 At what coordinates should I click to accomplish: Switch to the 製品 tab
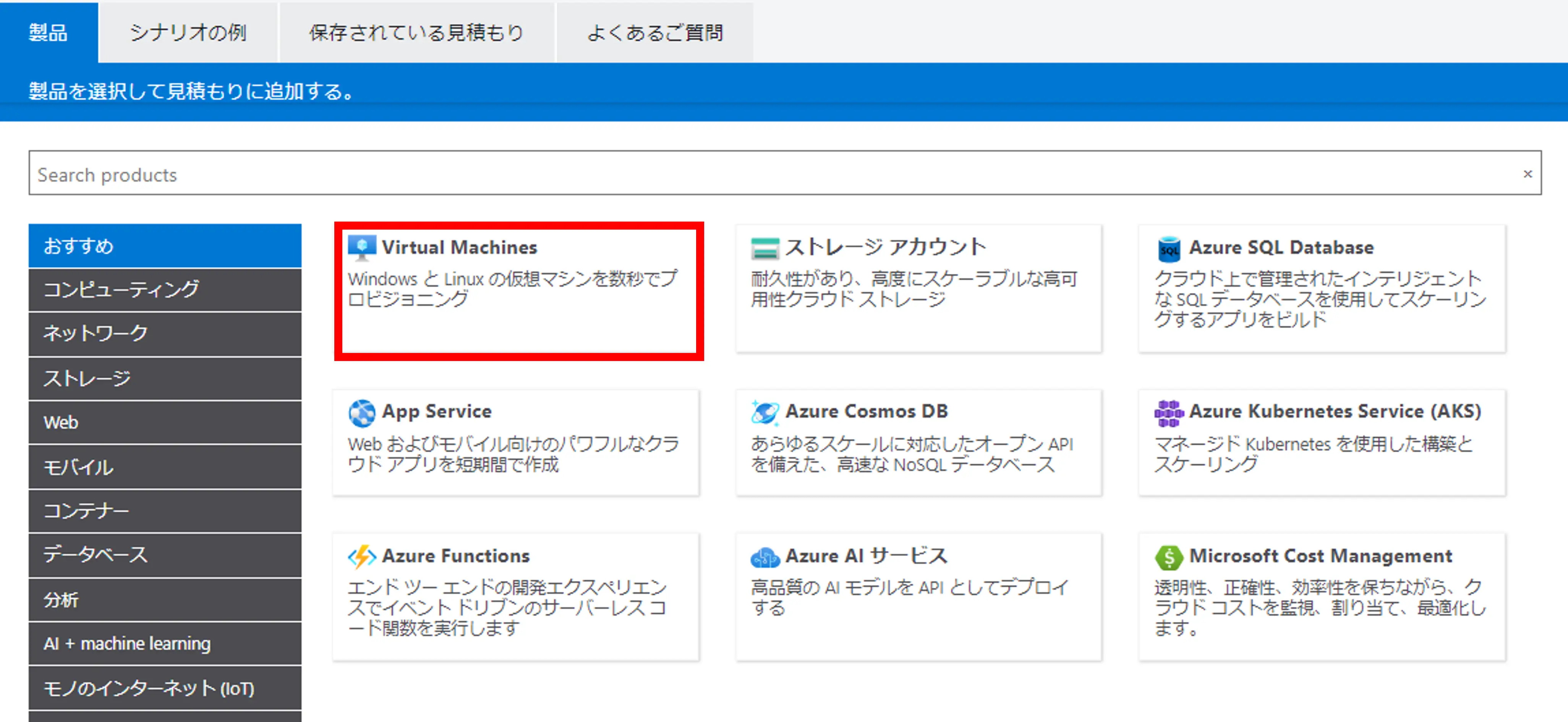click(x=49, y=32)
